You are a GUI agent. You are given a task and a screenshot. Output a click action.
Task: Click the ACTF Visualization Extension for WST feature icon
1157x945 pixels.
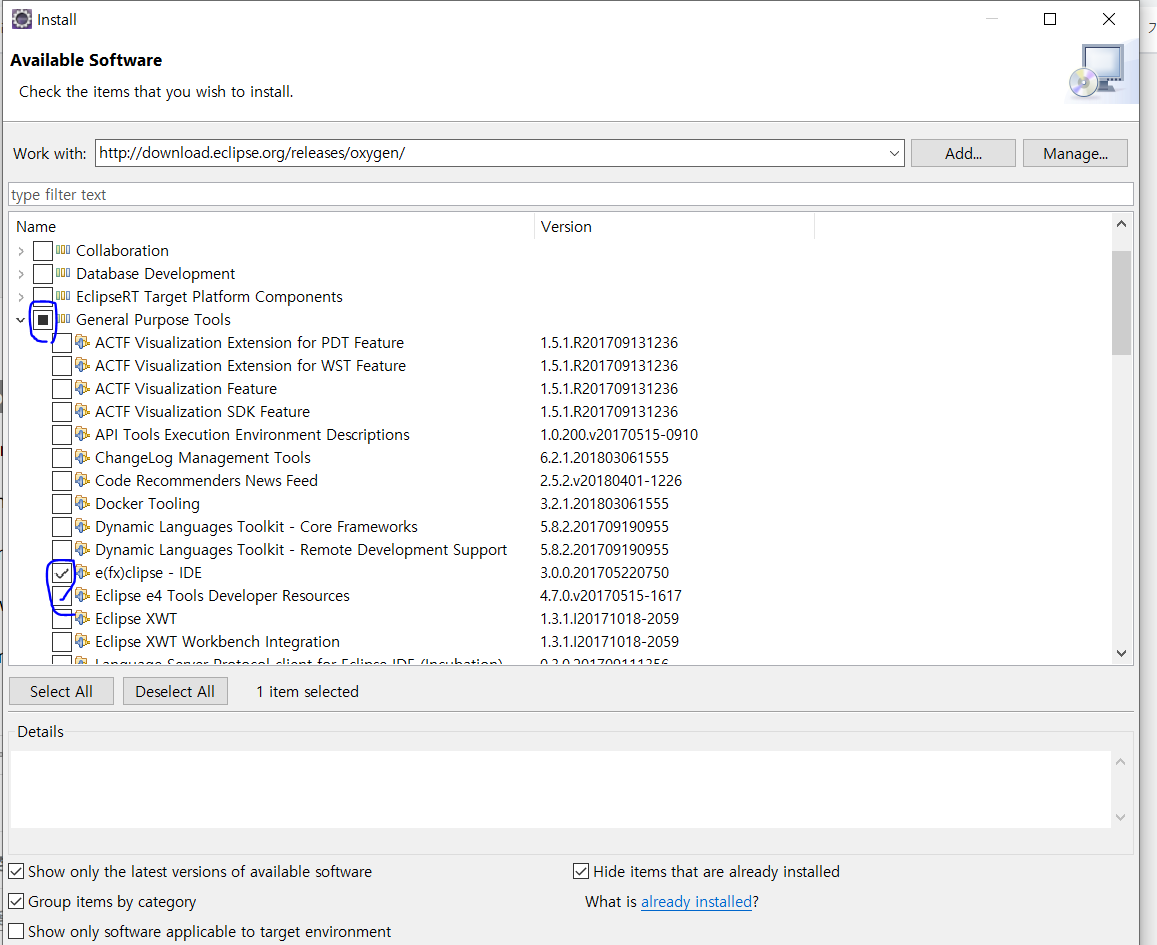(83, 365)
